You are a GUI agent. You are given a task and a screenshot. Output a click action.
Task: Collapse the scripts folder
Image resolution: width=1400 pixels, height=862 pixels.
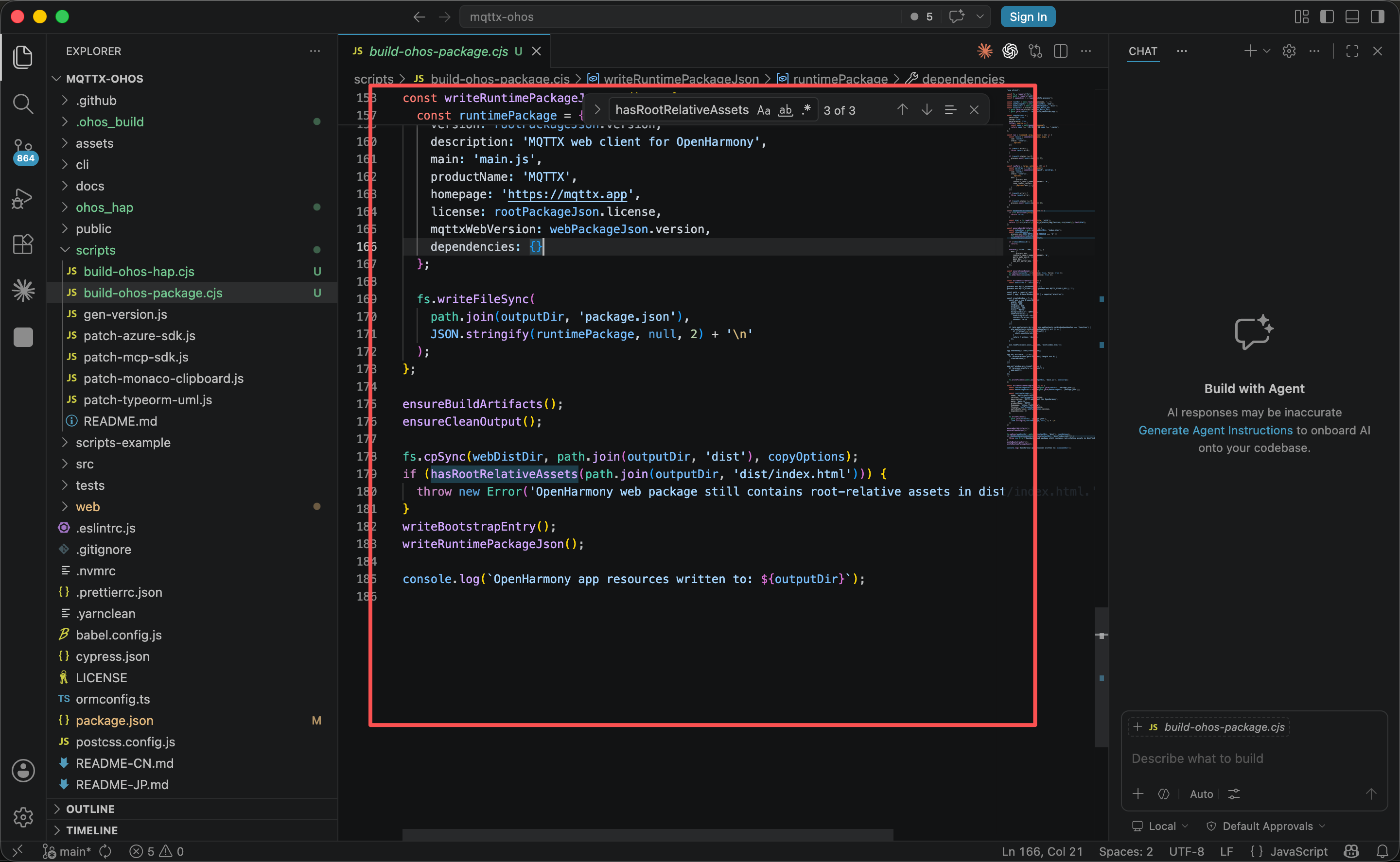65,250
